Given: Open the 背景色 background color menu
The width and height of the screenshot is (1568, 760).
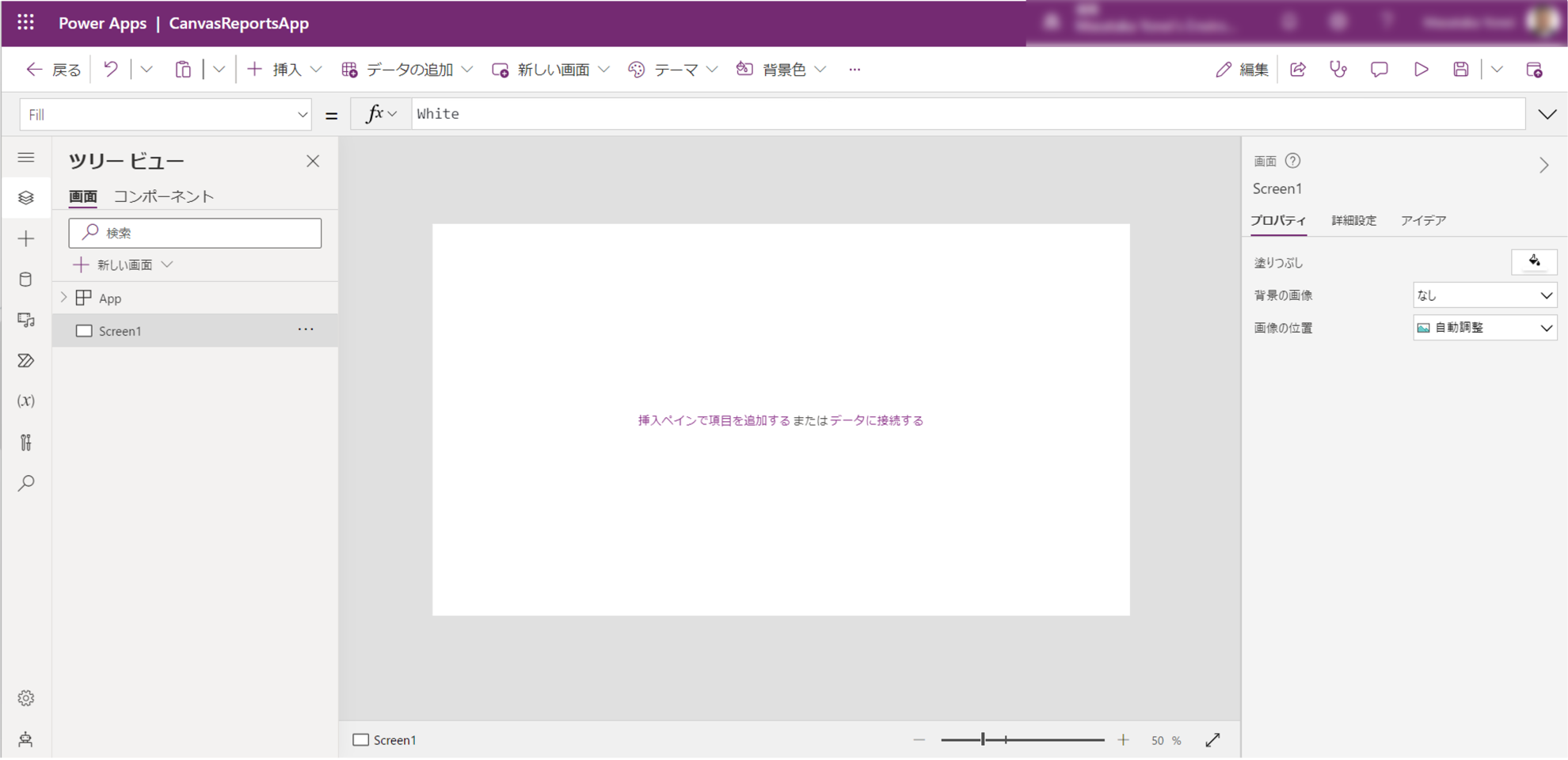Looking at the screenshot, I should (x=781, y=70).
